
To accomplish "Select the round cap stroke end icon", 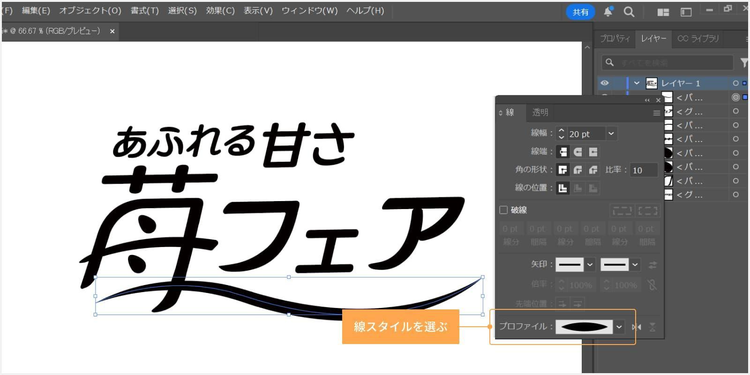I will [578, 152].
